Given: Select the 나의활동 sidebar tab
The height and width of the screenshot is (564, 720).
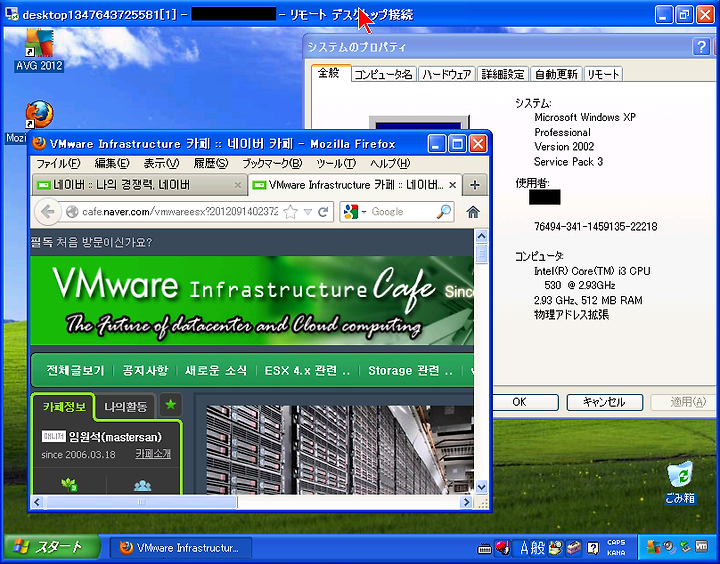Looking at the screenshot, I should click(x=125, y=407).
